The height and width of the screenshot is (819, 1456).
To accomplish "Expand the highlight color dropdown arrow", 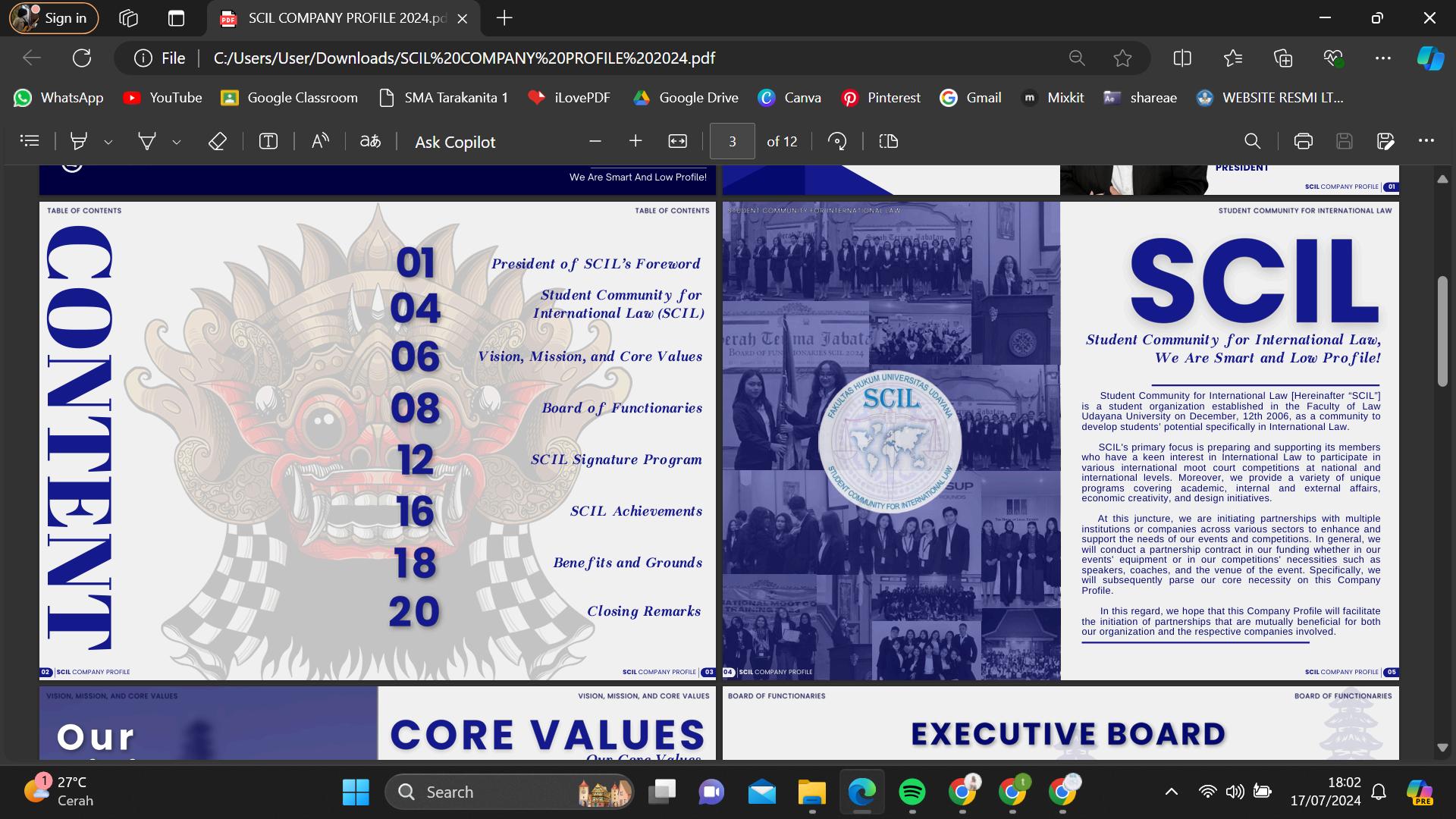I will (108, 142).
